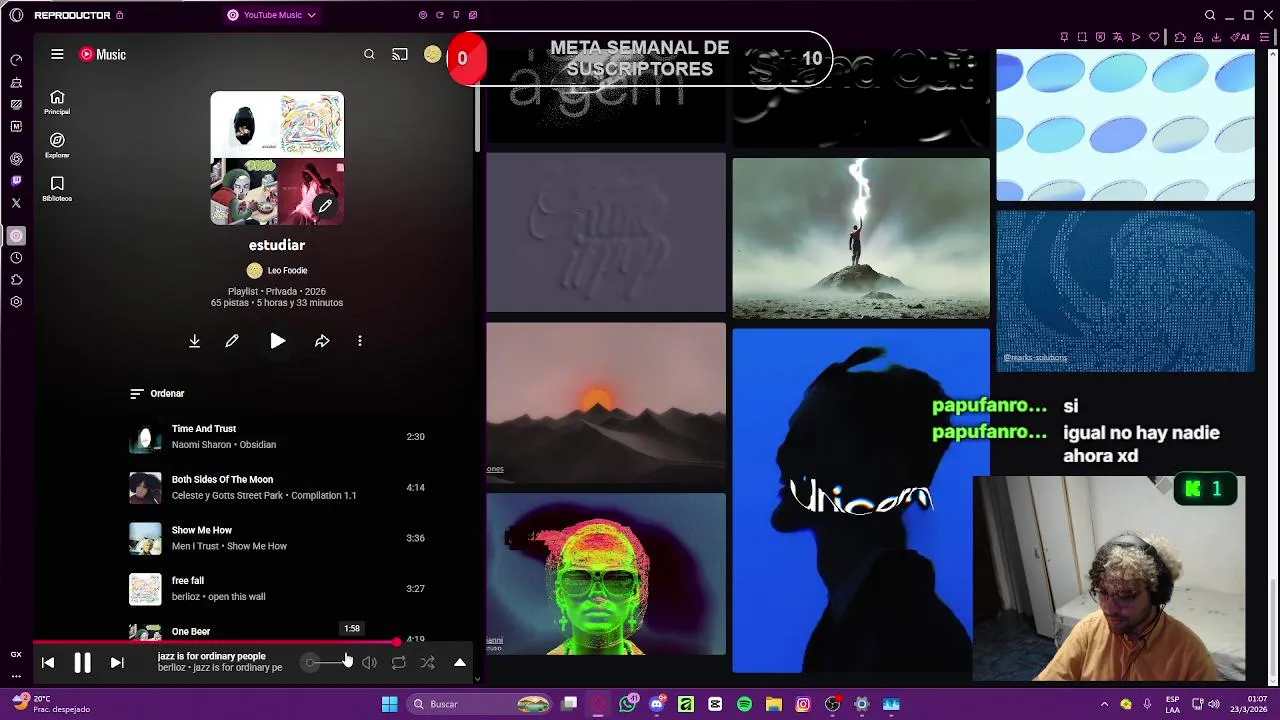This screenshot has width=1280, height=720.
Task: Edit the estudiar playlist with pencil button
Action: click(232, 341)
